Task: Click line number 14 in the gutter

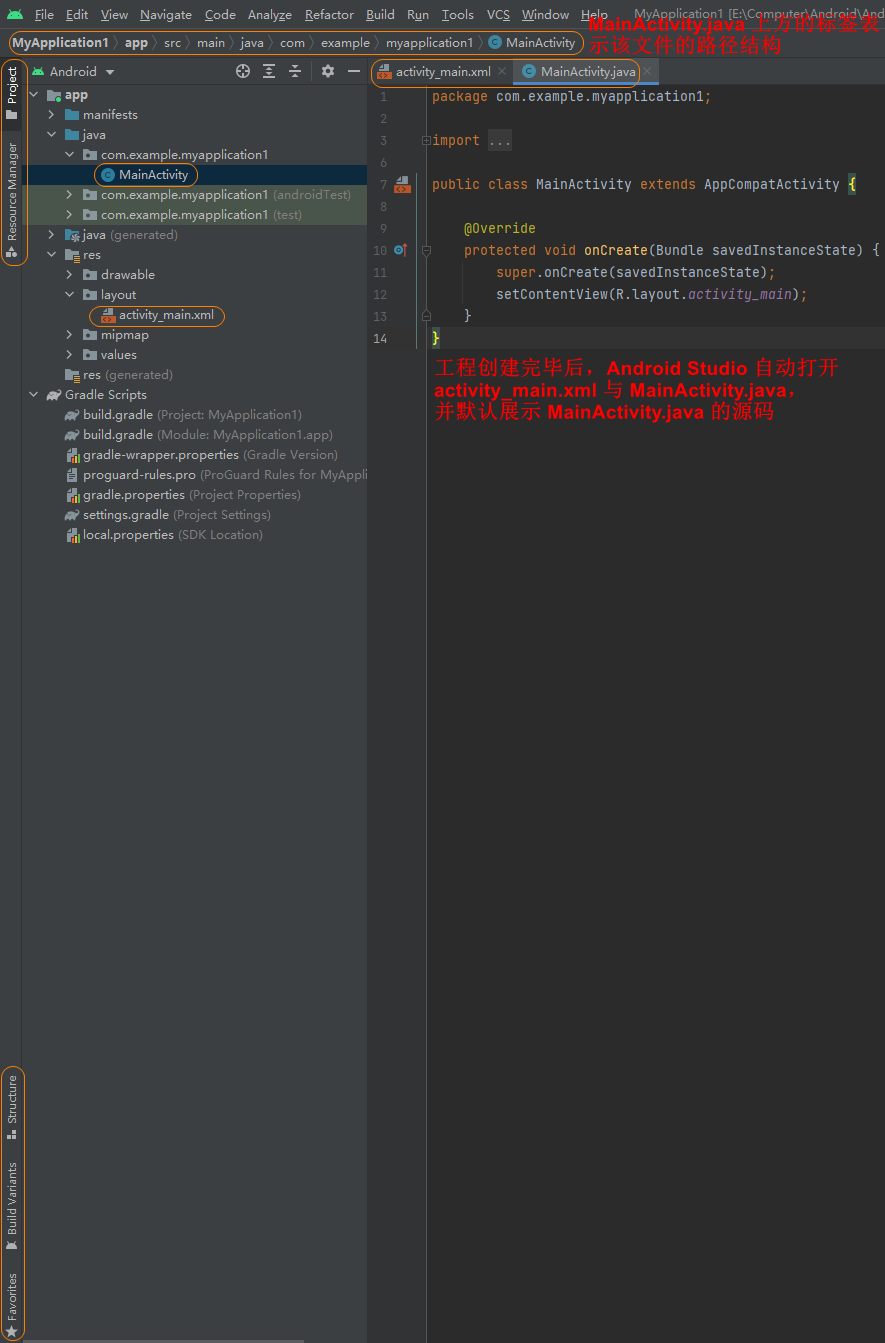Action: click(380, 339)
